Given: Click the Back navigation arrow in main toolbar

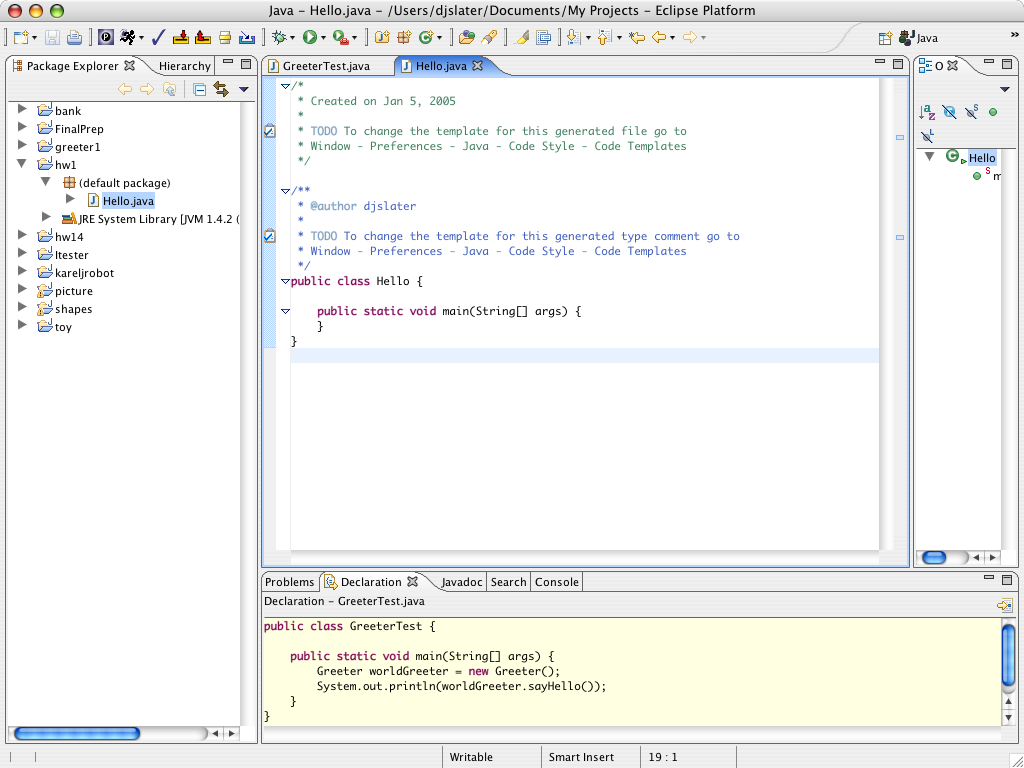Looking at the screenshot, I should [x=659, y=37].
